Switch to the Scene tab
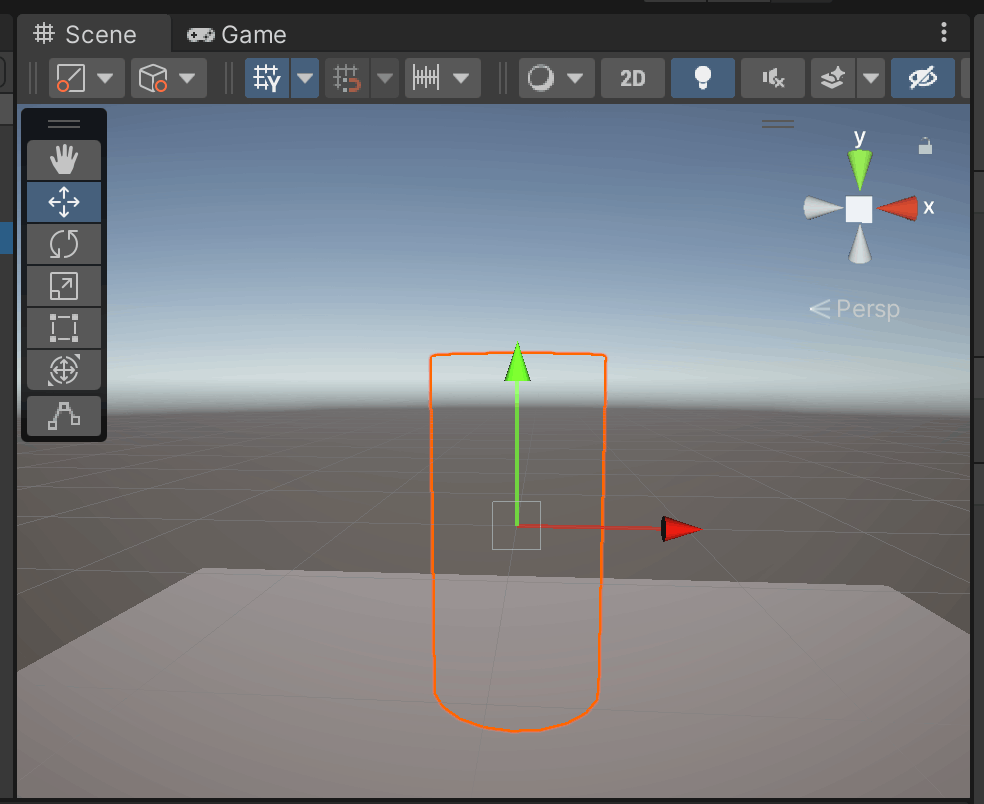Viewport: 984px width, 804px height. click(85, 35)
